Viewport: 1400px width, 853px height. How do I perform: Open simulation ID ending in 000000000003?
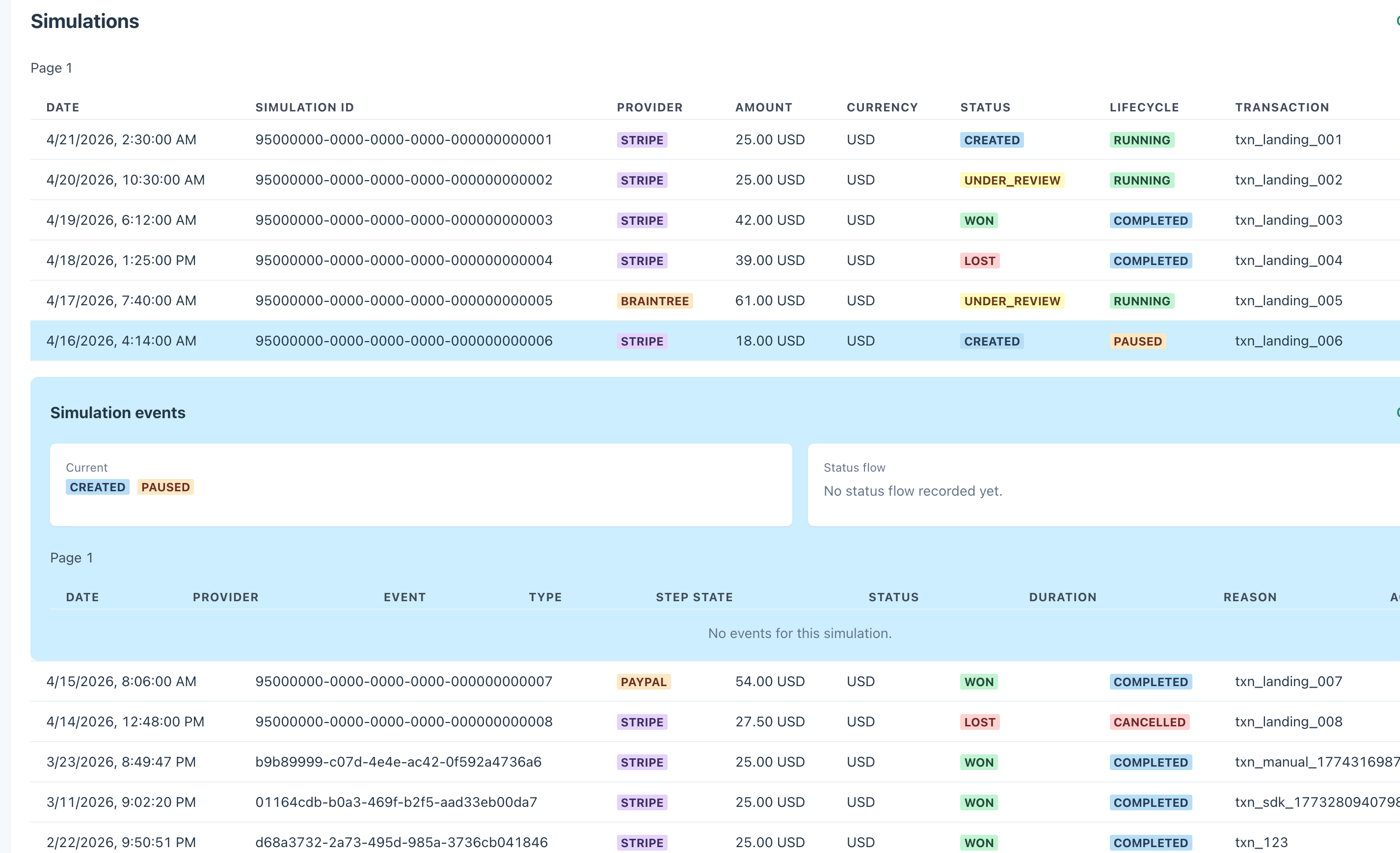click(404, 220)
